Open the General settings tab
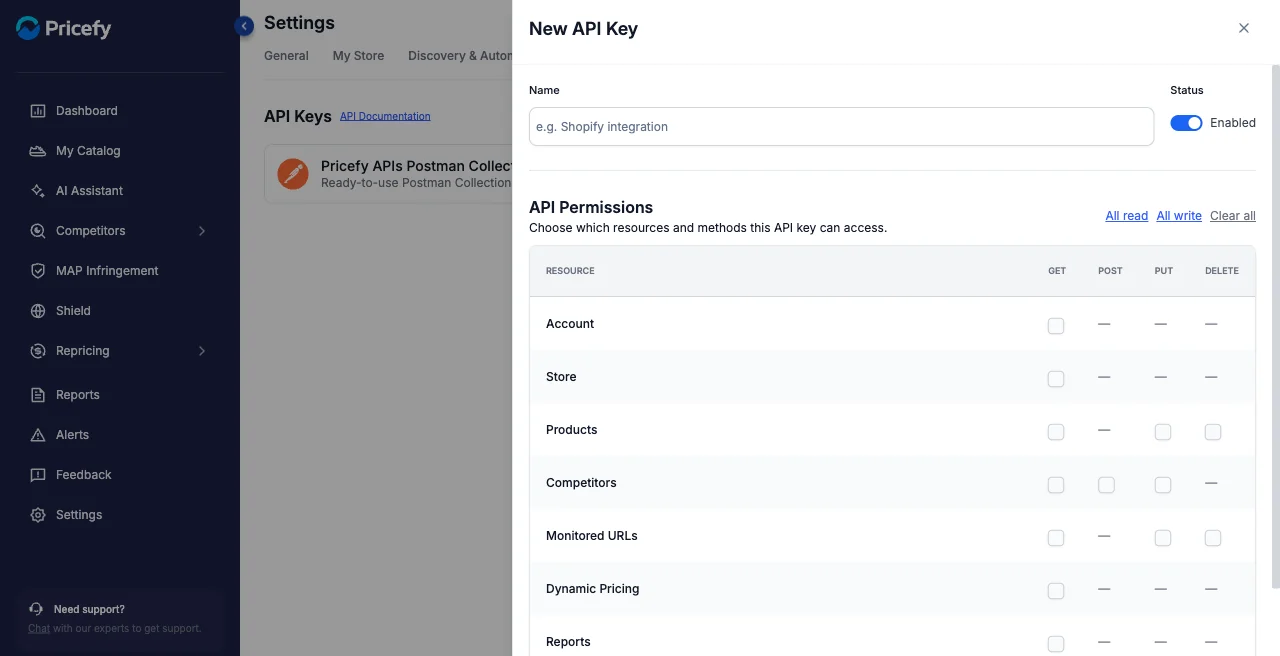 tap(286, 56)
